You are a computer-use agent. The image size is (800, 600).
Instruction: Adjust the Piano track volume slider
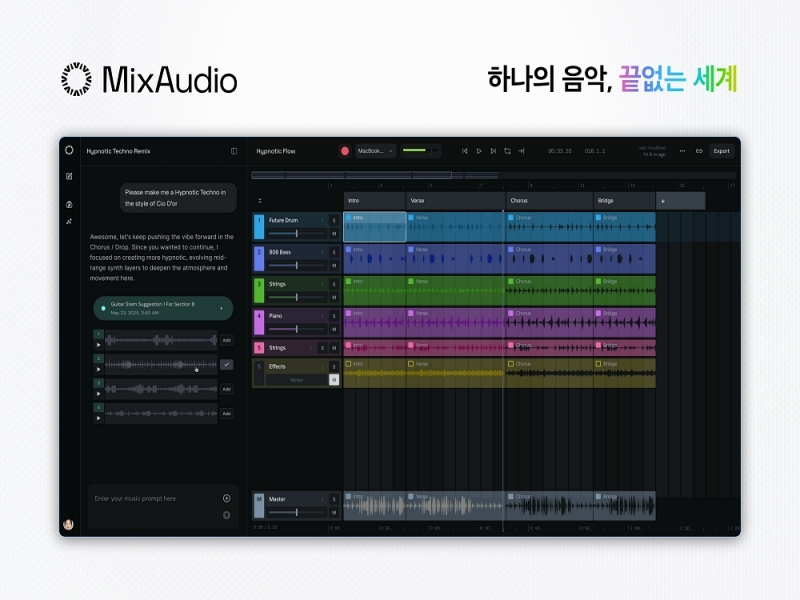296,328
